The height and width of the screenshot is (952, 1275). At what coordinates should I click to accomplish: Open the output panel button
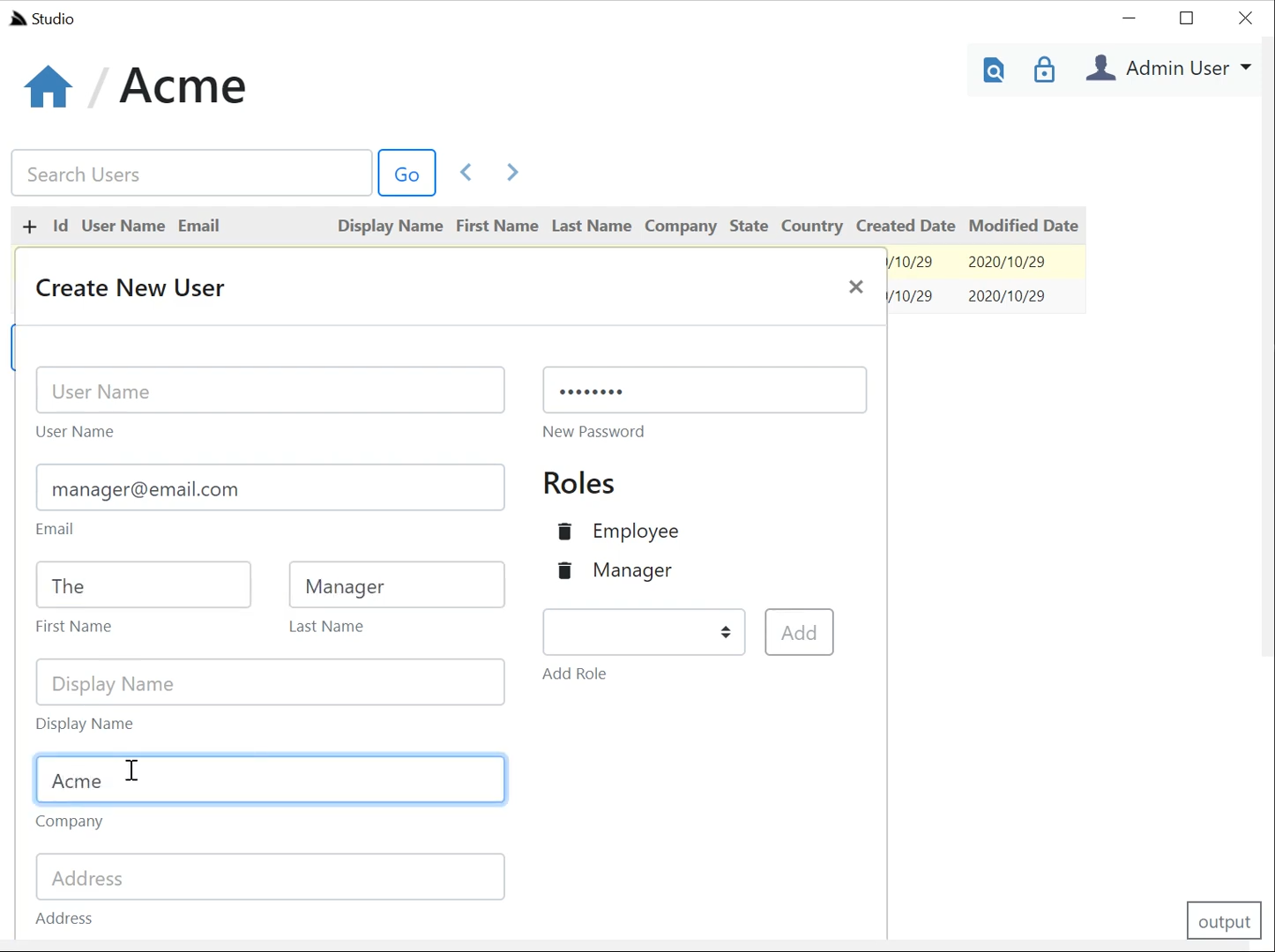pyautogui.click(x=1223, y=921)
